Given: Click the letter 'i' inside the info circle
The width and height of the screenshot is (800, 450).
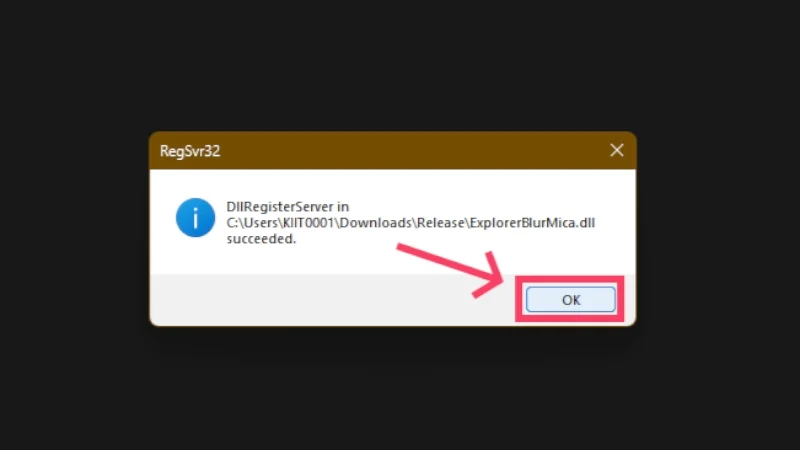Looking at the screenshot, I should [x=195, y=218].
